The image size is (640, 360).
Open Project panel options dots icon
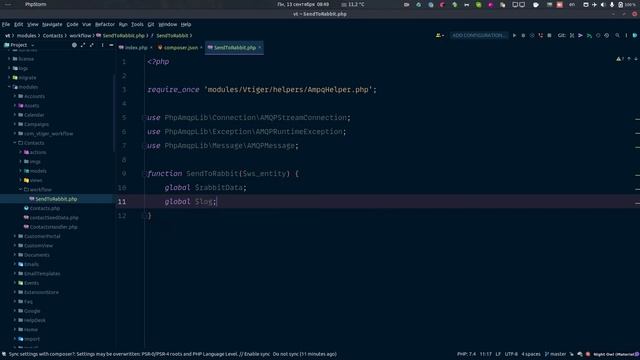[102, 45]
